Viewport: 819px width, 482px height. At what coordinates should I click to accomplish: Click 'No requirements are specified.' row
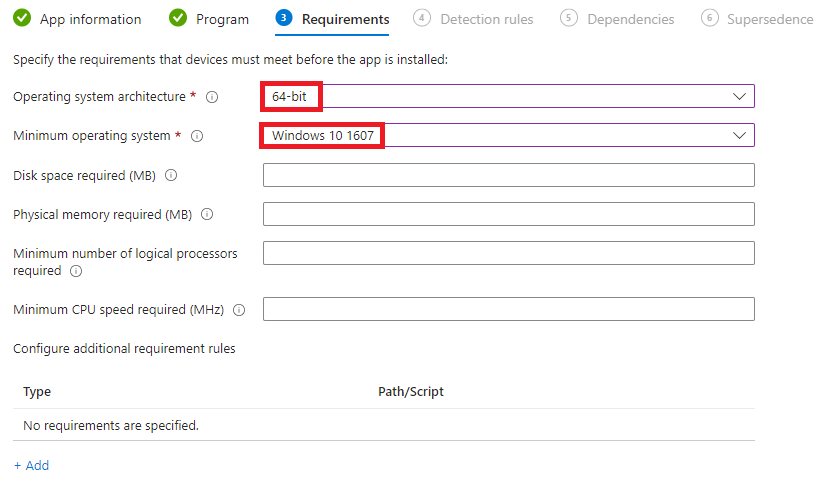coord(384,425)
